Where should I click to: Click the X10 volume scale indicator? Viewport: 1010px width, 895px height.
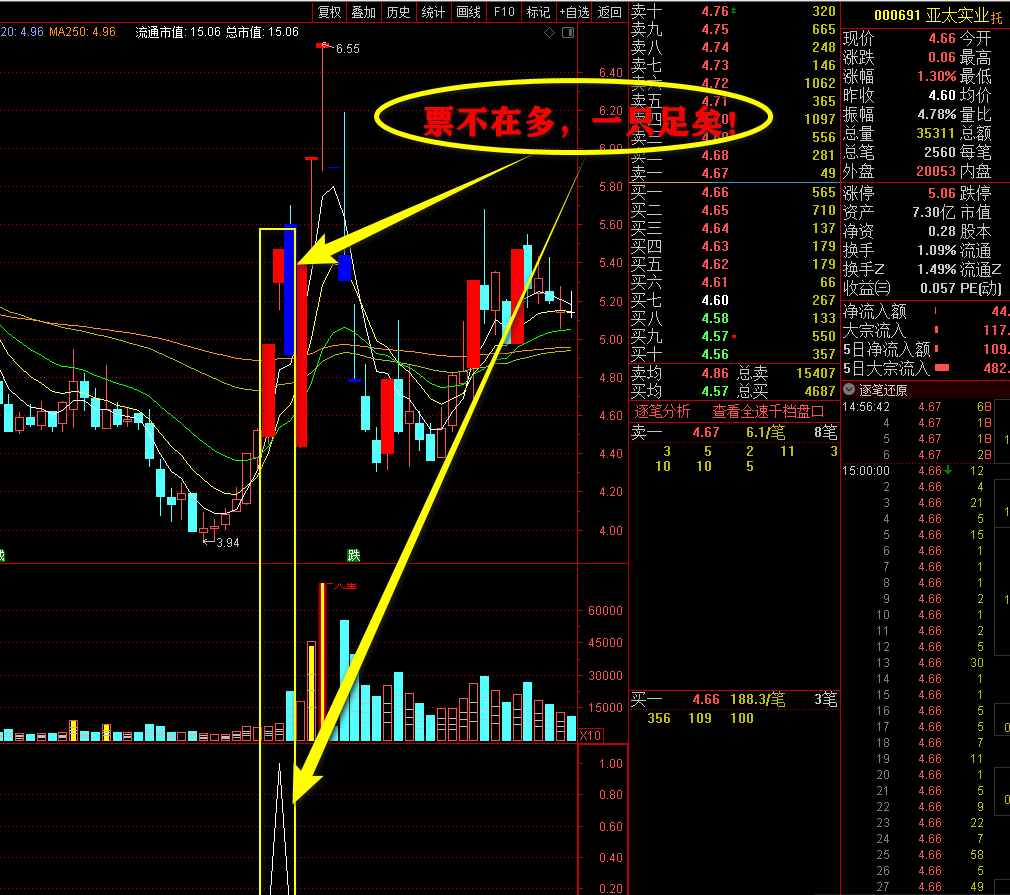[591, 735]
